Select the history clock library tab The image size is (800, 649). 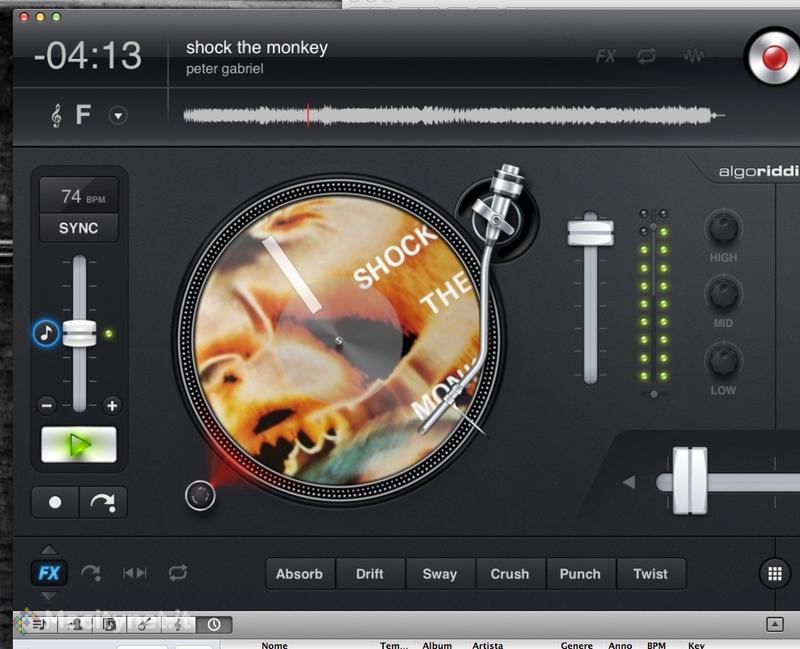tap(214, 624)
